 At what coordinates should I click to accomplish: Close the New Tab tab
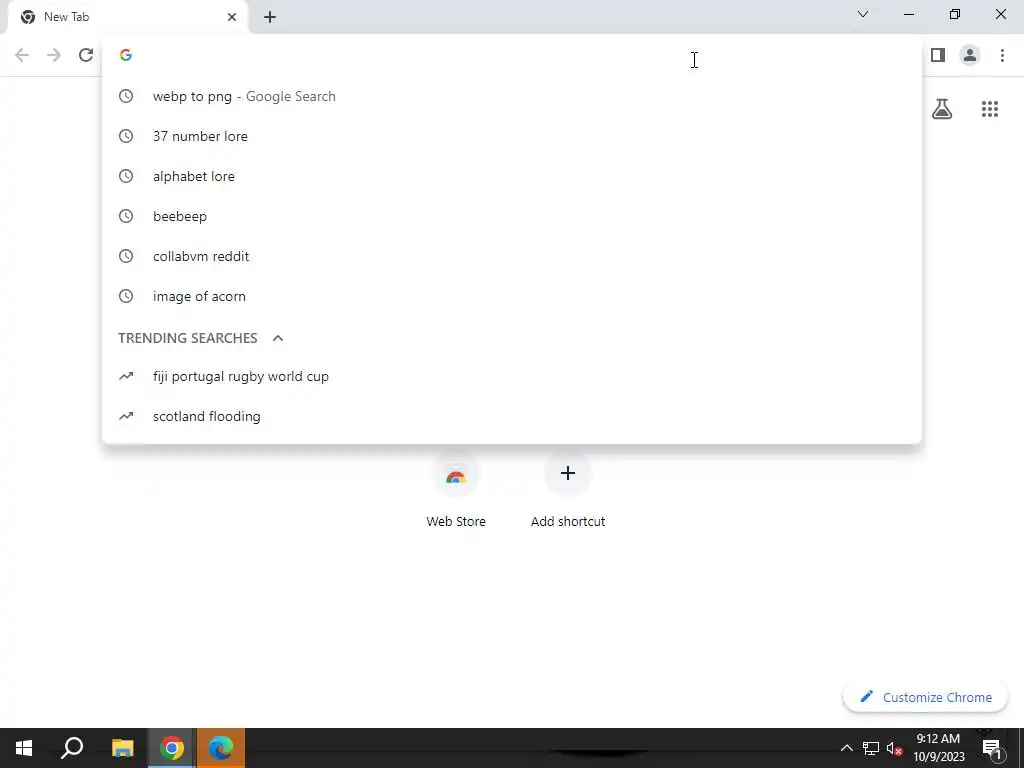pos(232,17)
